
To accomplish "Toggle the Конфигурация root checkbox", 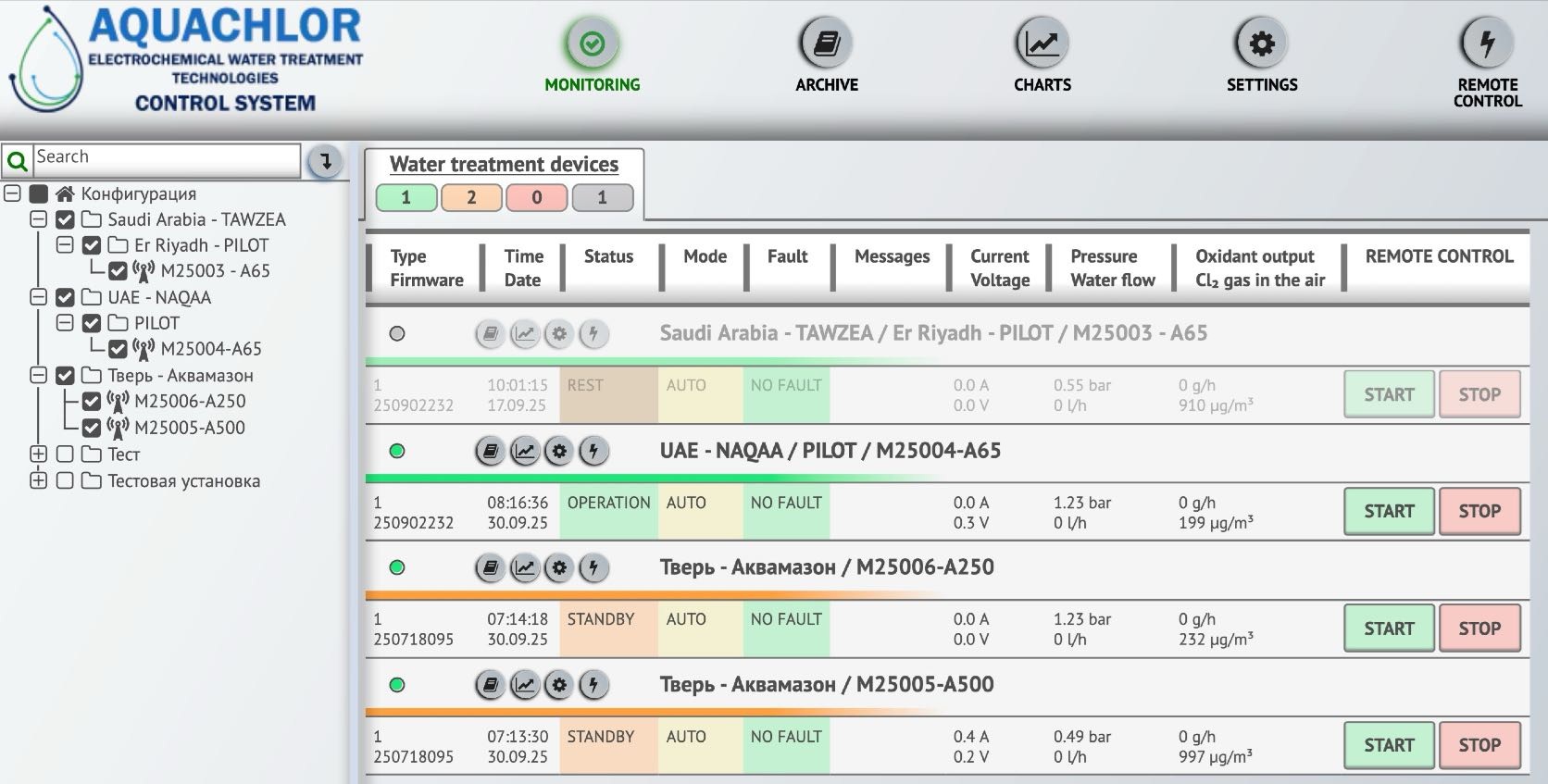I will [x=38, y=194].
